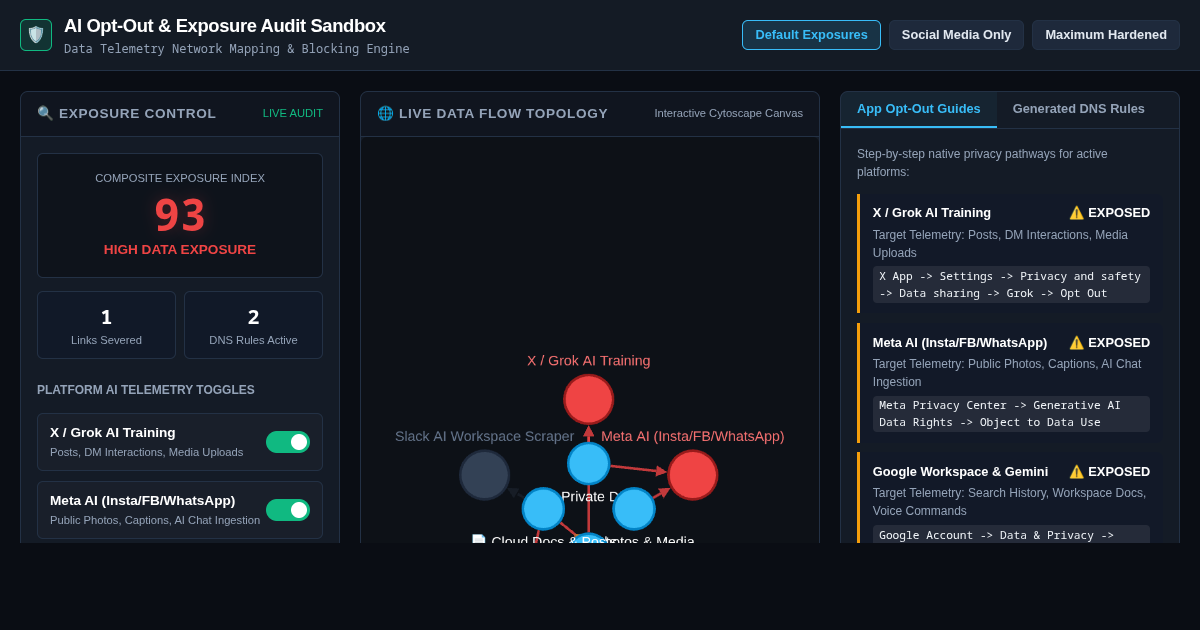The width and height of the screenshot is (1200, 630).
Task: Click the red Meta AI (Insta/FB/WhatsApp) node
Action: click(x=692, y=475)
